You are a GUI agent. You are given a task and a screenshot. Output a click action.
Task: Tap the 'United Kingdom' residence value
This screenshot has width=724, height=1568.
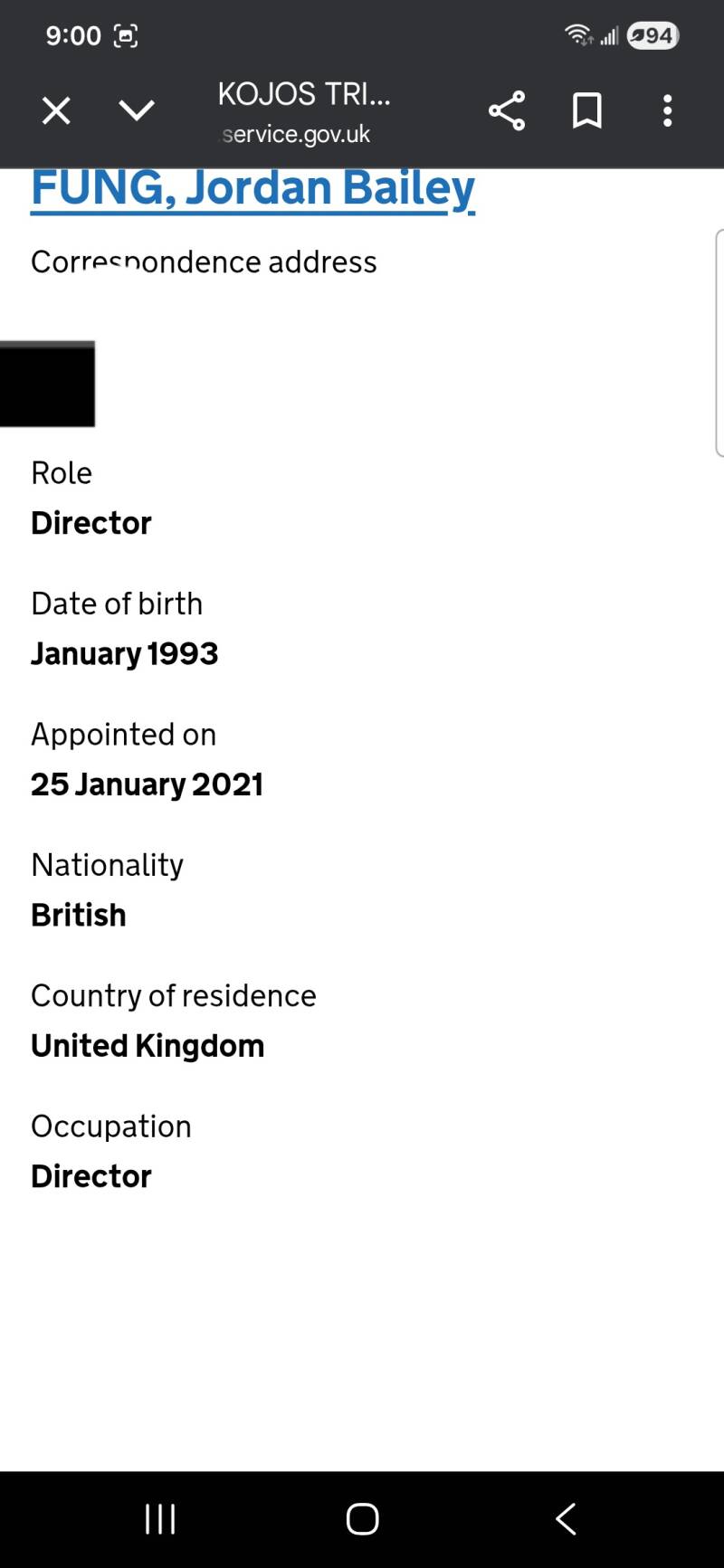pyautogui.click(x=148, y=1046)
